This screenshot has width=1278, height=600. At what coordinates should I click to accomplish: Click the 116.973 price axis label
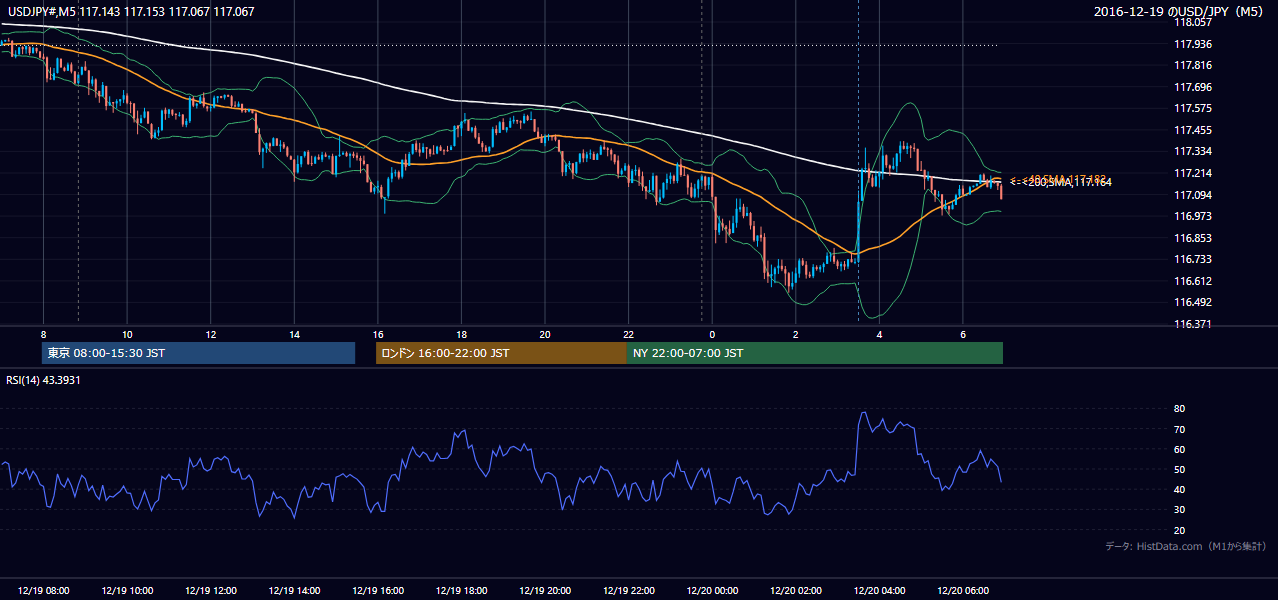tap(1193, 216)
